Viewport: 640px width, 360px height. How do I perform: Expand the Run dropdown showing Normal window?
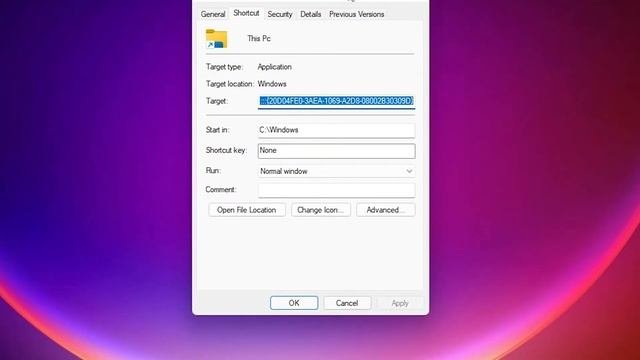(x=336, y=171)
